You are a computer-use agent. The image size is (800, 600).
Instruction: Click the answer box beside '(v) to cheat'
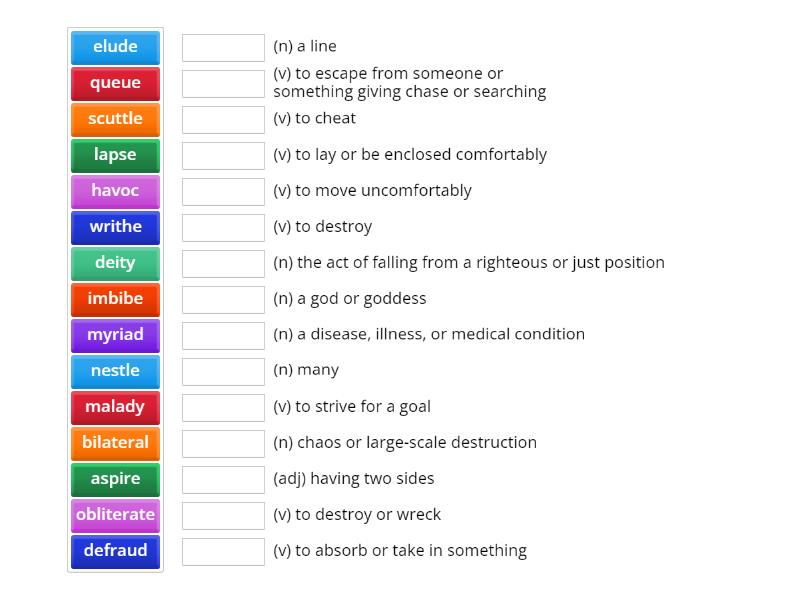[223, 119]
